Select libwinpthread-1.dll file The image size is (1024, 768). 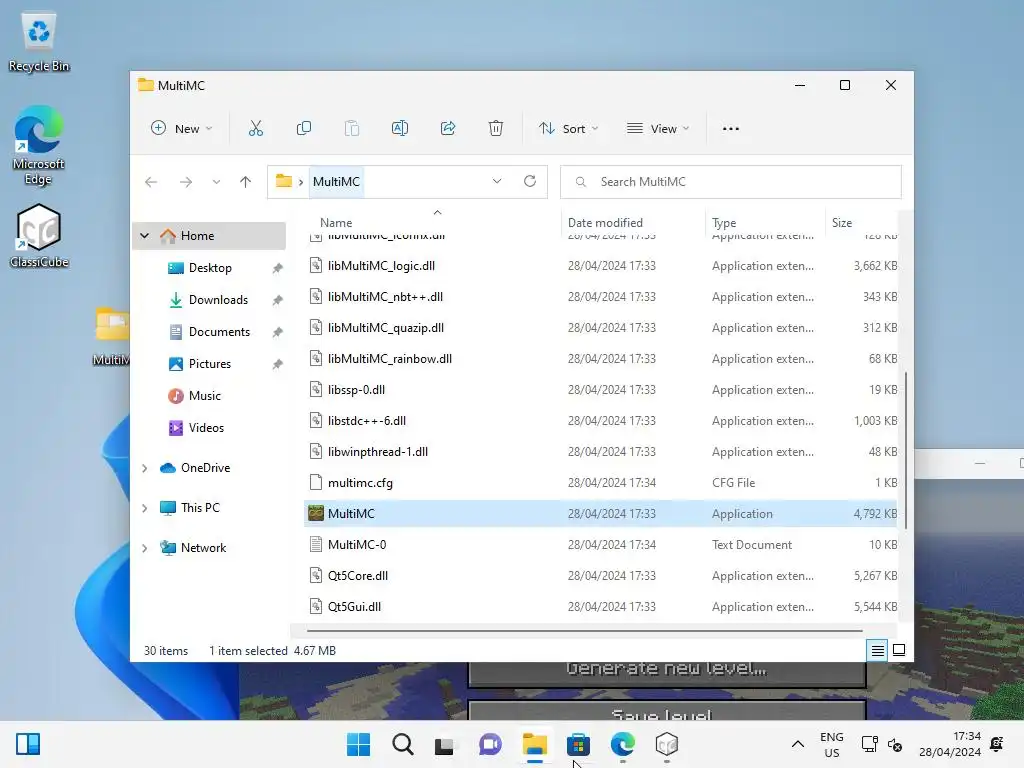click(x=601, y=452)
